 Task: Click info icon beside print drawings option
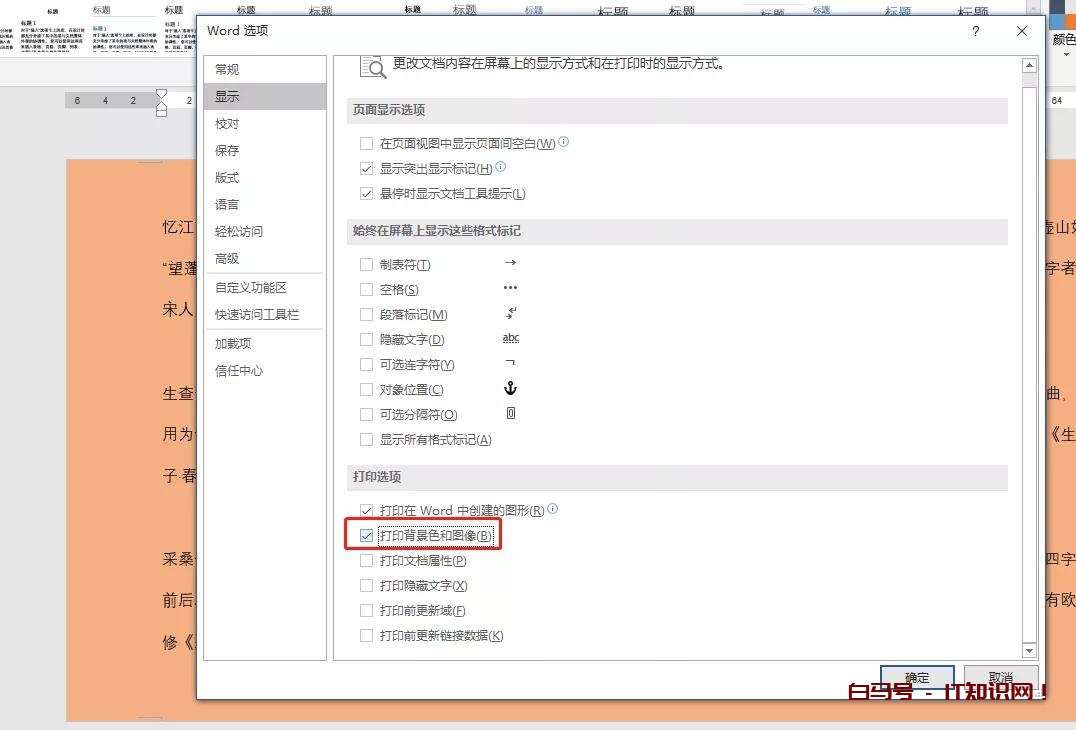[553, 510]
